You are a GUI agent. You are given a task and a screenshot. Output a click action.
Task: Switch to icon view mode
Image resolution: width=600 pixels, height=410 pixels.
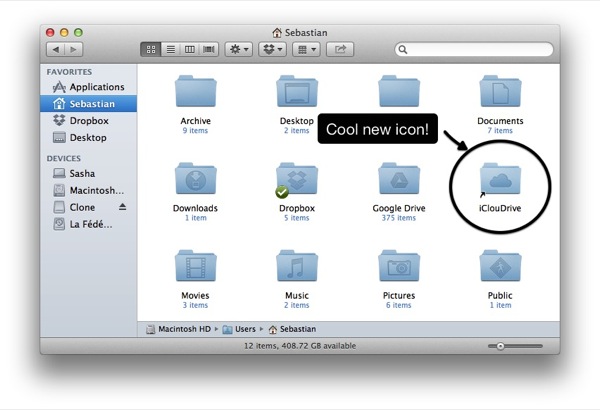[151, 49]
